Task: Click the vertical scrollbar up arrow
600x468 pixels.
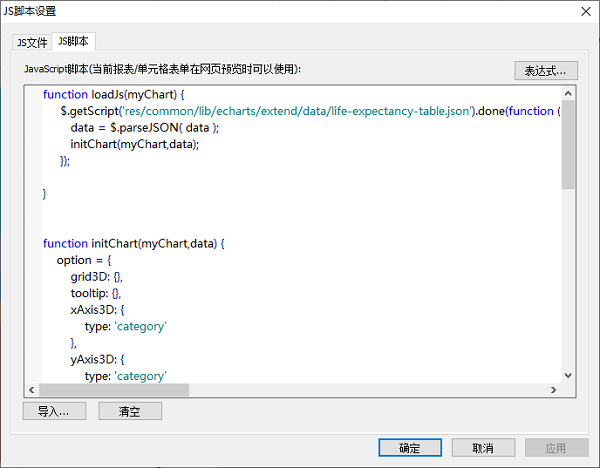Action: (568, 93)
